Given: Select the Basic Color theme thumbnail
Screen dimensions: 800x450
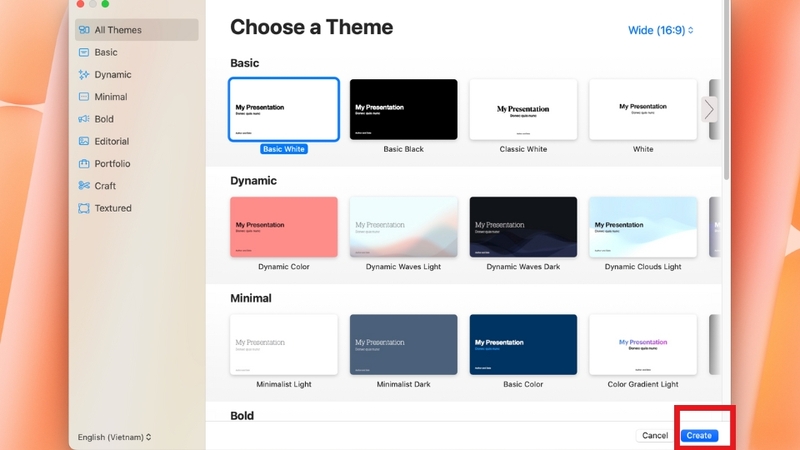Looking at the screenshot, I should [523, 344].
